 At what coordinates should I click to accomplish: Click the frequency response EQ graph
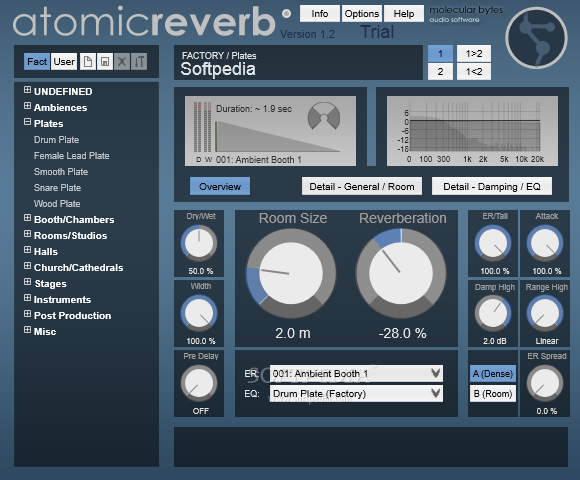coord(472,131)
